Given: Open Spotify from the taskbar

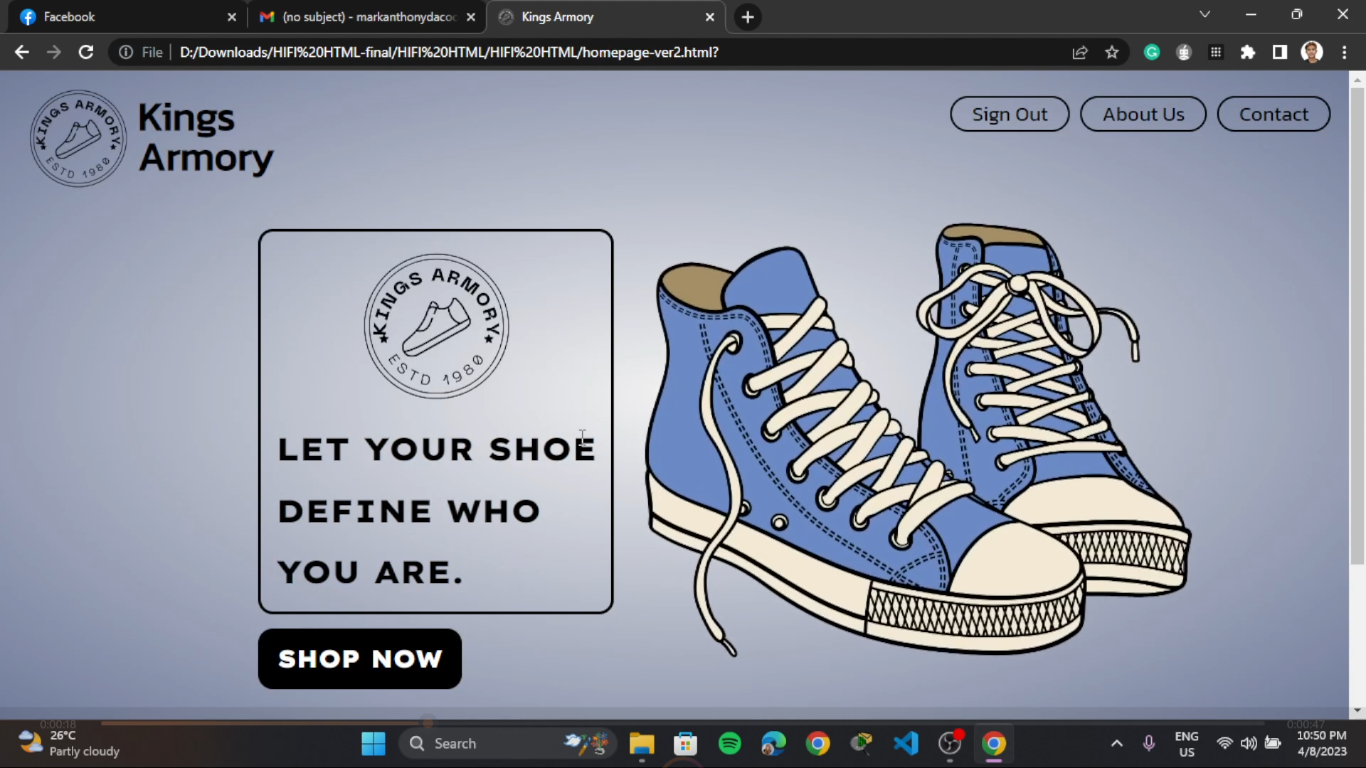Looking at the screenshot, I should click(730, 743).
